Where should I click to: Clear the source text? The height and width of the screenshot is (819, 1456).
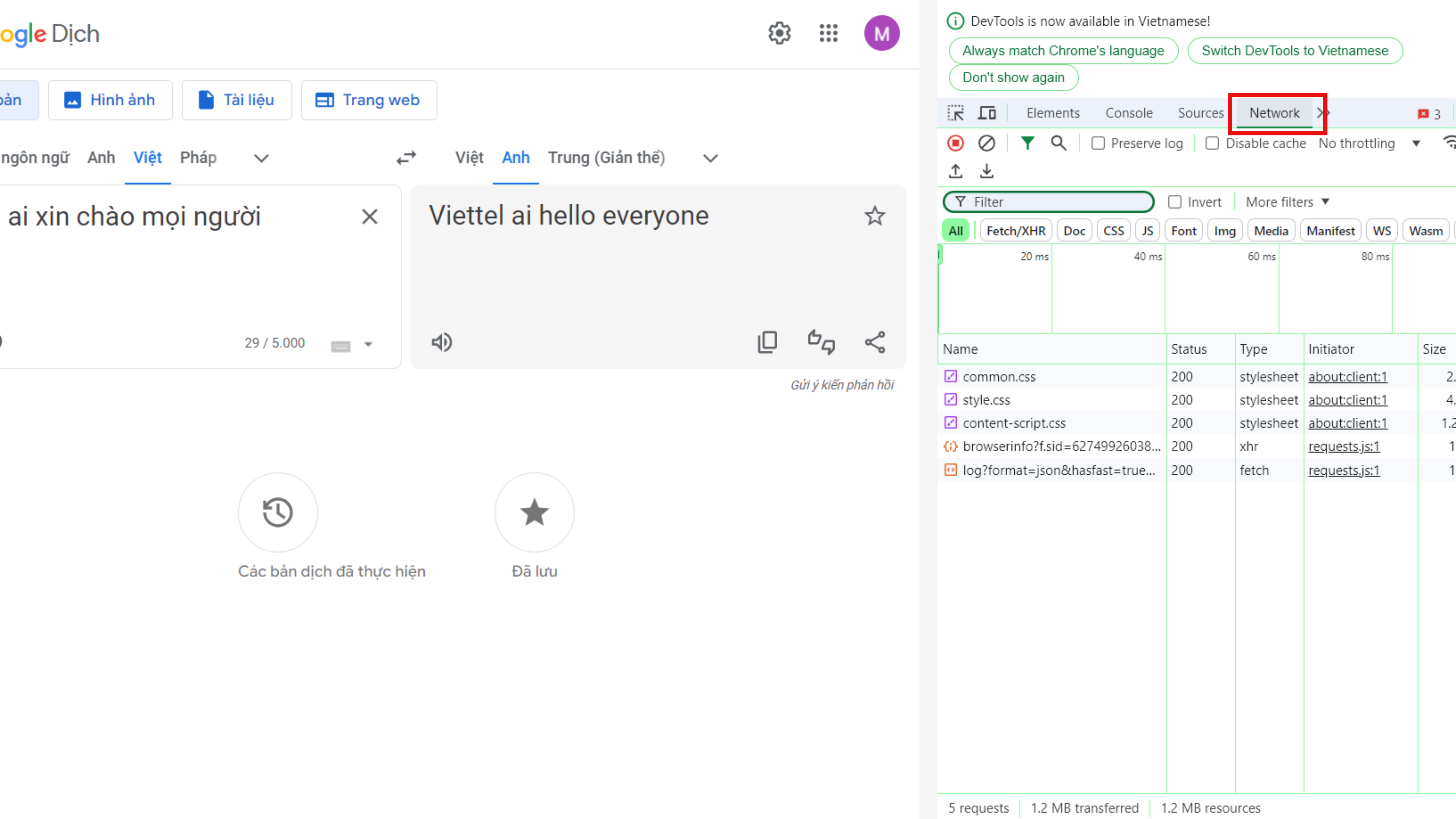pyautogui.click(x=370, y=217)
